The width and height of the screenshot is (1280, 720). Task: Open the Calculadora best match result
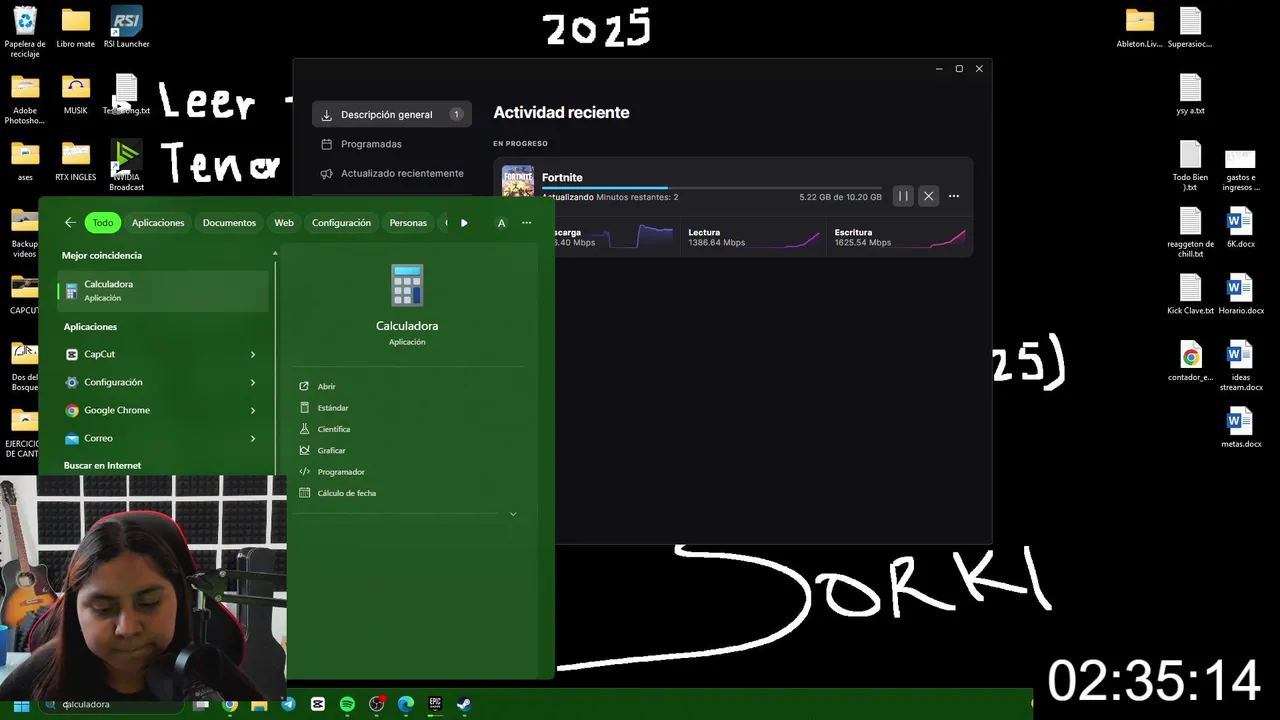click(x=163, y=291)
